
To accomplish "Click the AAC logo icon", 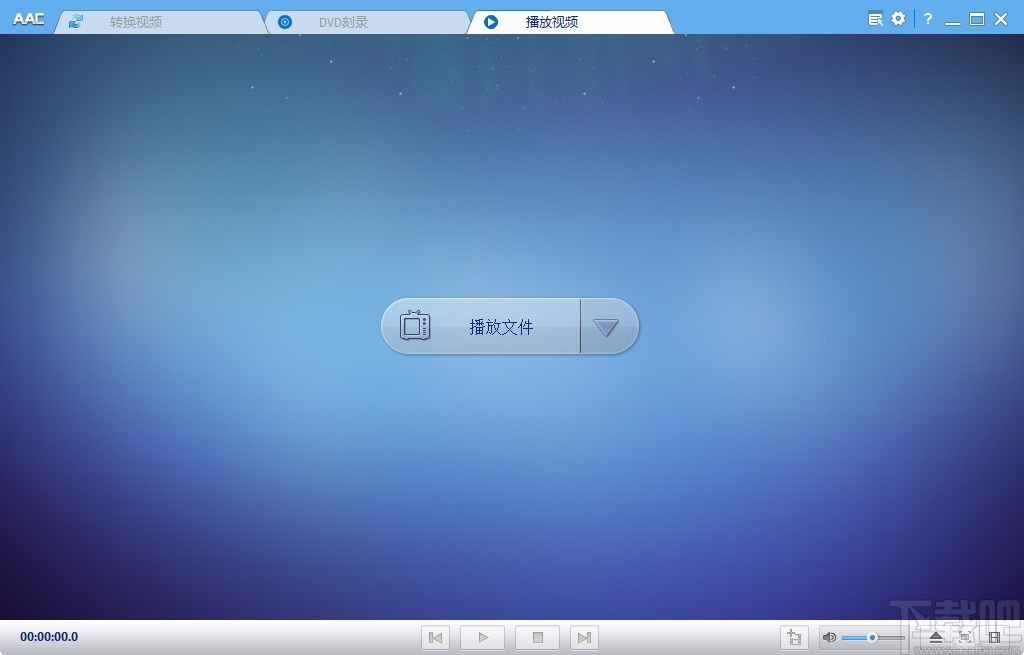I will coord(29,17).
